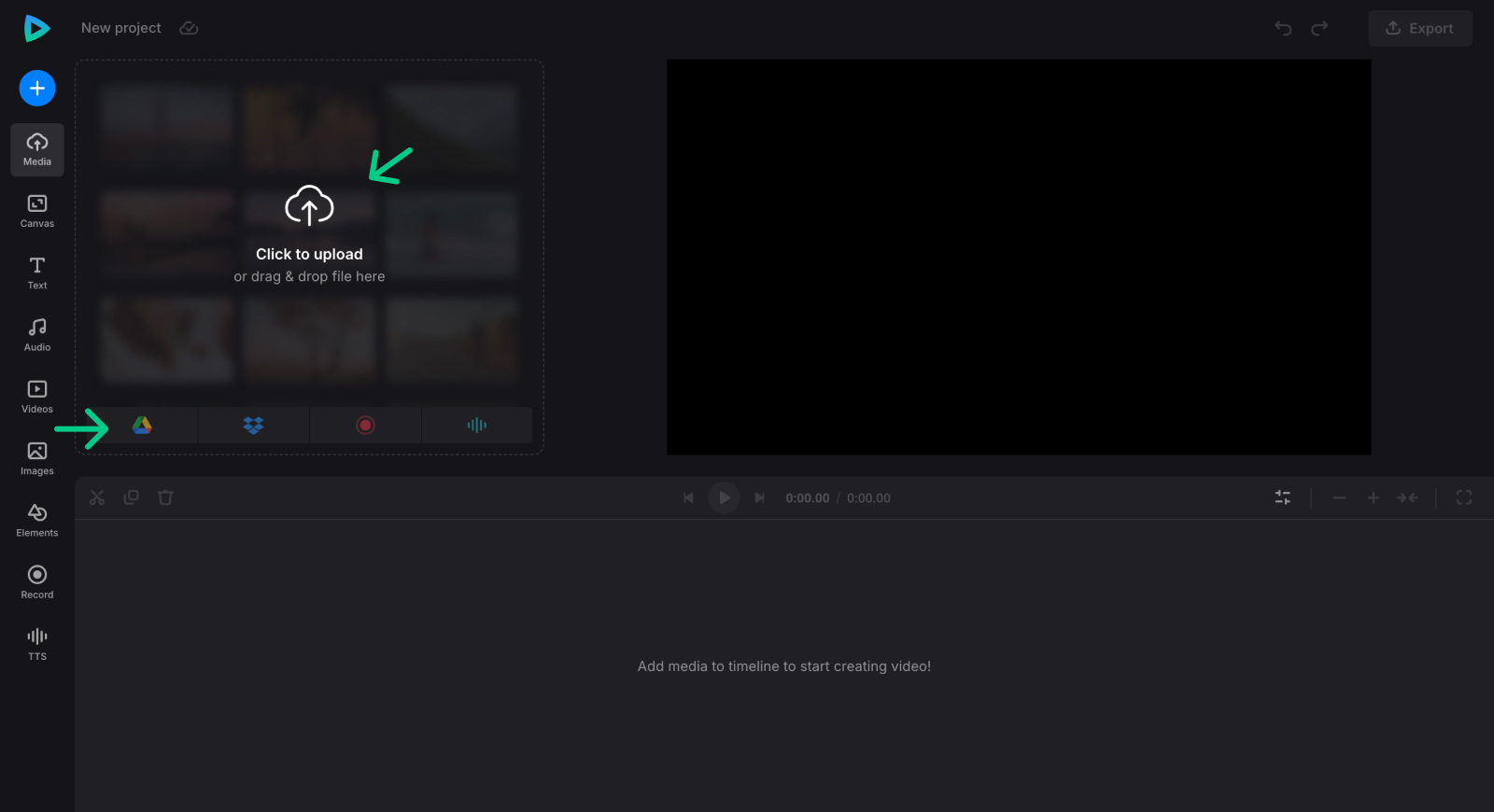The width and height of the screenshot is (1494, 812).
Task: Click the New project title
Action: point(121,28)
